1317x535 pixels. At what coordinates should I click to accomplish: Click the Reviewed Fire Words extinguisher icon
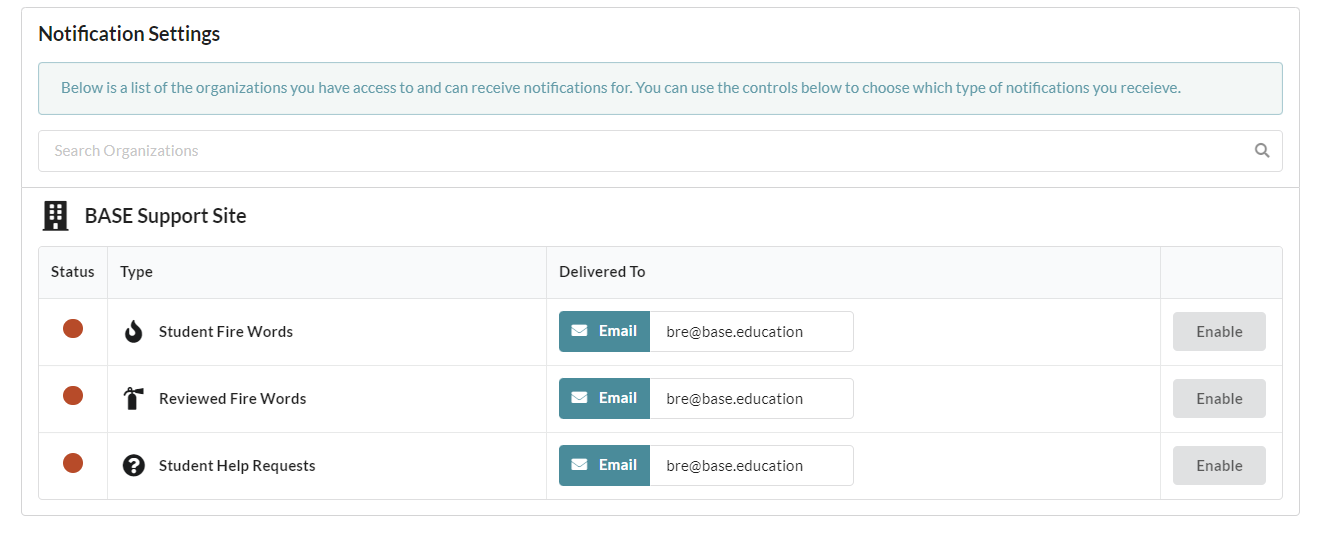pos(134,399)
